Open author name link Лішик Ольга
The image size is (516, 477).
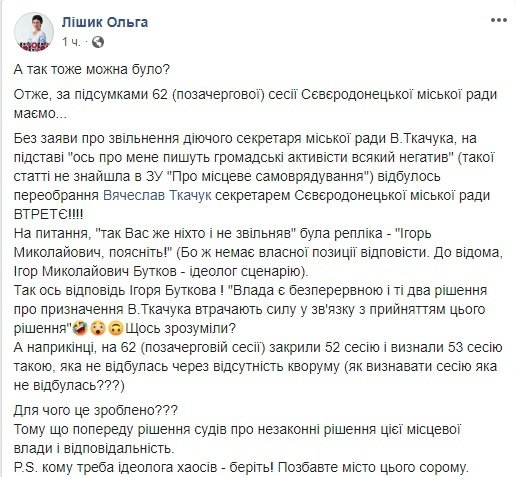point(105,22)
